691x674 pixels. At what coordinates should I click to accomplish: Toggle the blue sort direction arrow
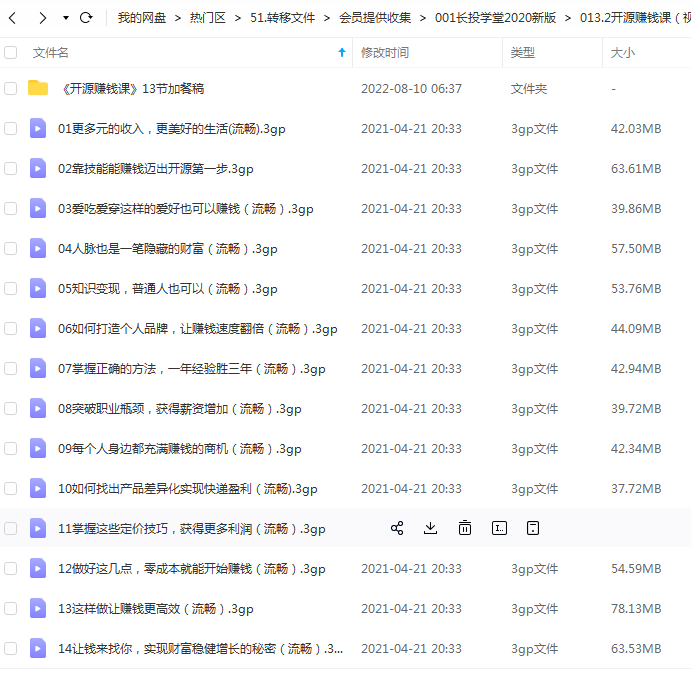[342, 52]
